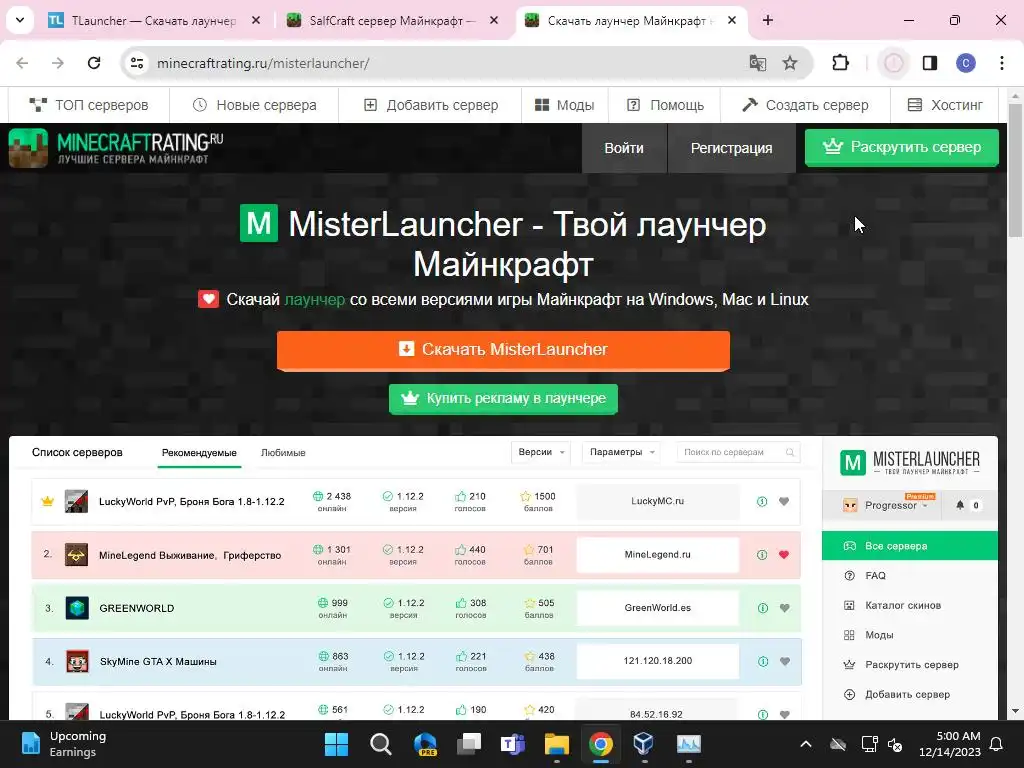Click the 121.120.18.200 address

658,661
